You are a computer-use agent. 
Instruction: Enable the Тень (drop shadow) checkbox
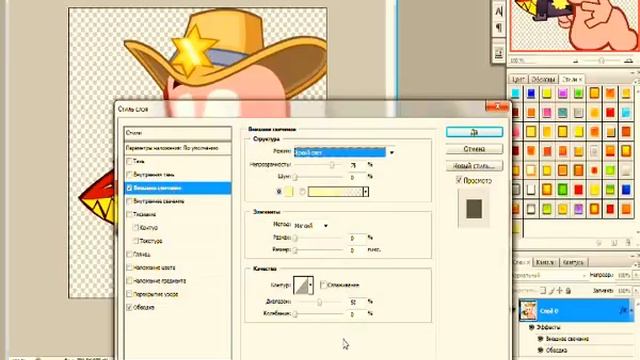tap(129, 162)
